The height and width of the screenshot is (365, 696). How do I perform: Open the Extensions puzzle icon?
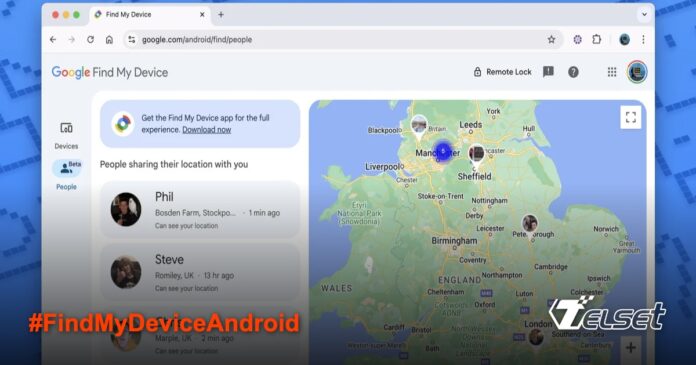(597, 40)
